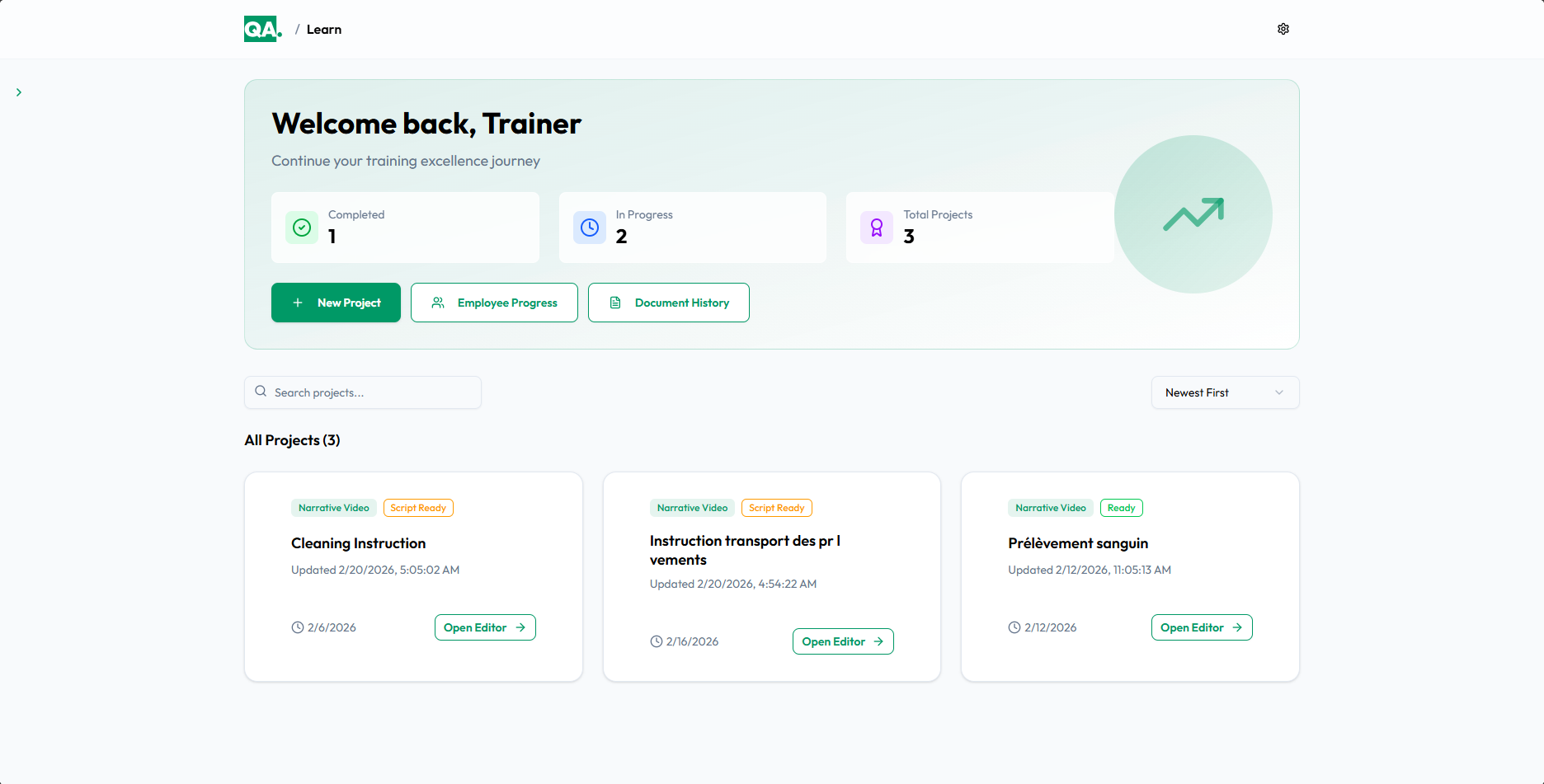Click the clock icon on Cleaning Instruction card
1544x784 pixels.
click(x=298, y=627)
